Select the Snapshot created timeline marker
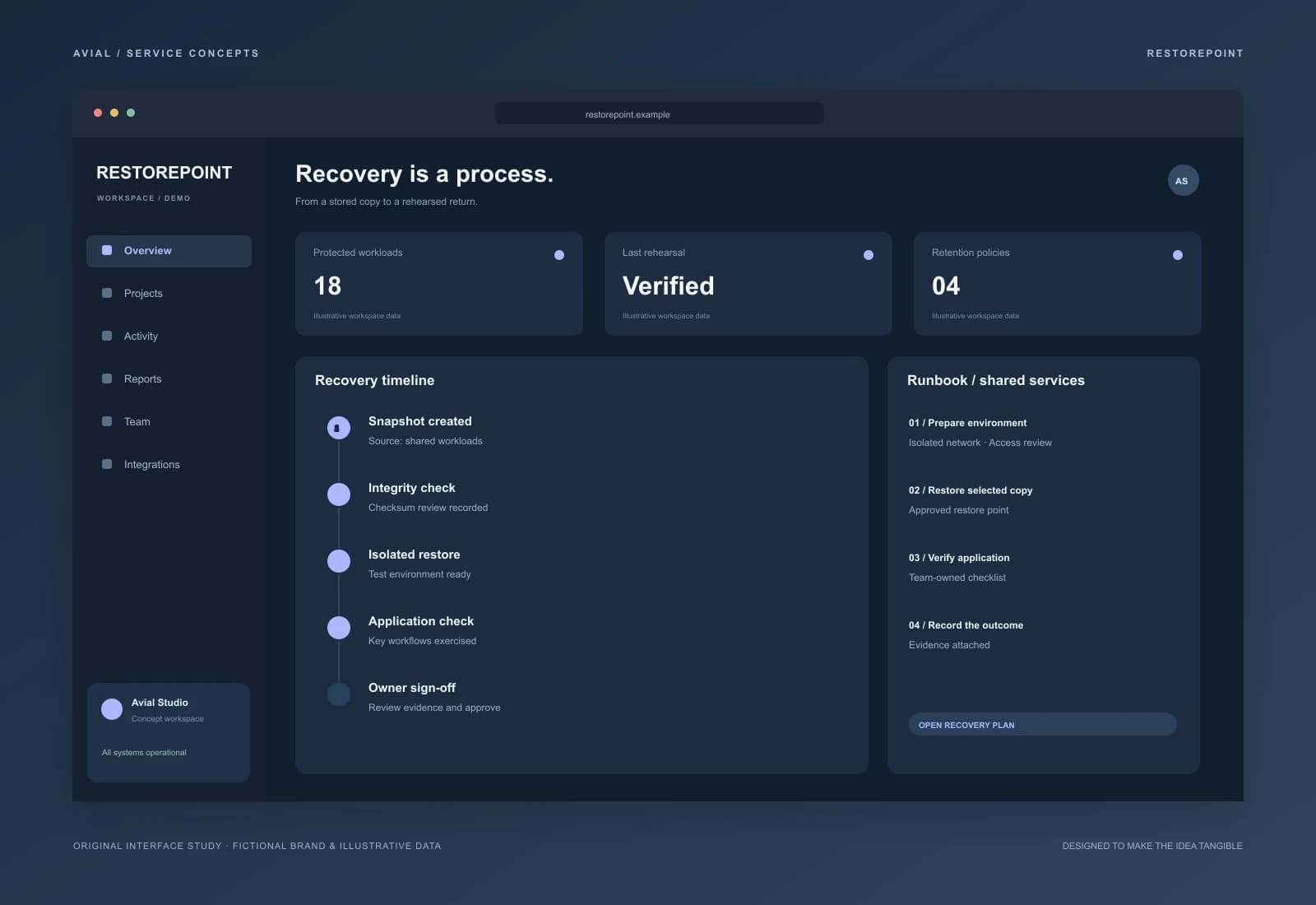 coord(339,428)
